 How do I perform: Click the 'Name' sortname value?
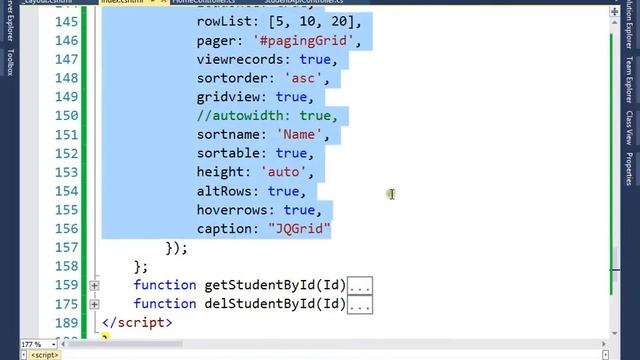(x=299, y=135)
